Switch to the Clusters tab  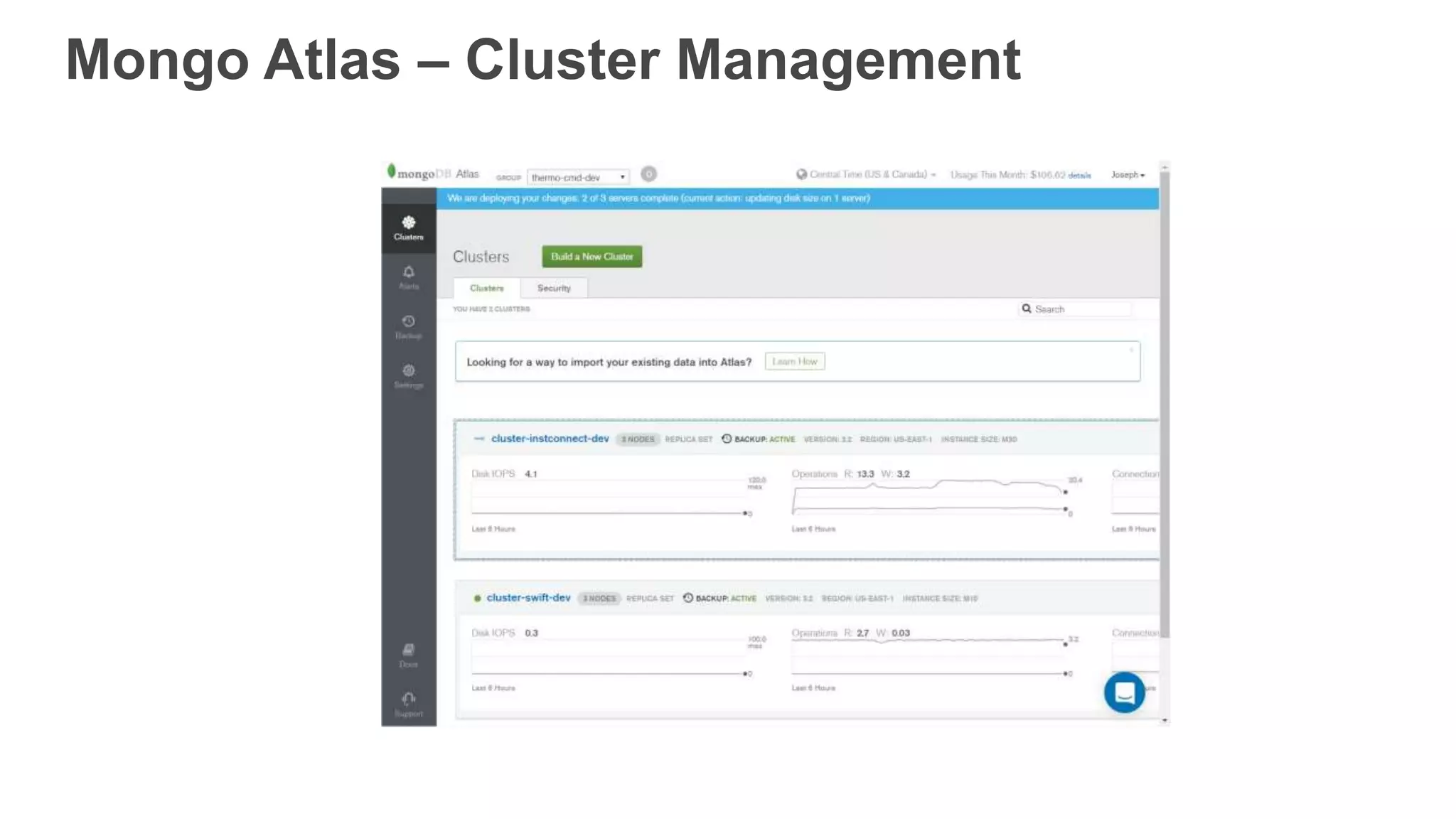[487, 288]
